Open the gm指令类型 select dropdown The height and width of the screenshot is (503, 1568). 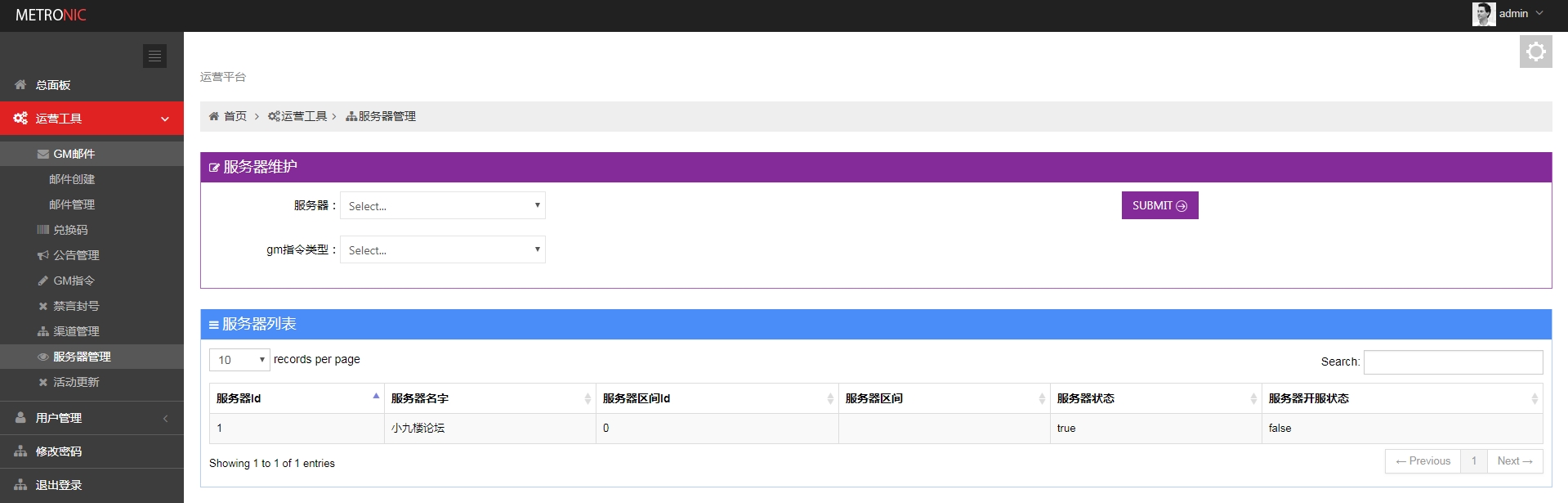click(442, 249)
